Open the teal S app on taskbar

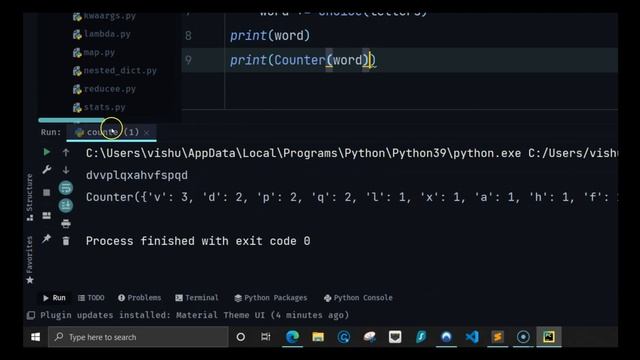coord(421,337)
